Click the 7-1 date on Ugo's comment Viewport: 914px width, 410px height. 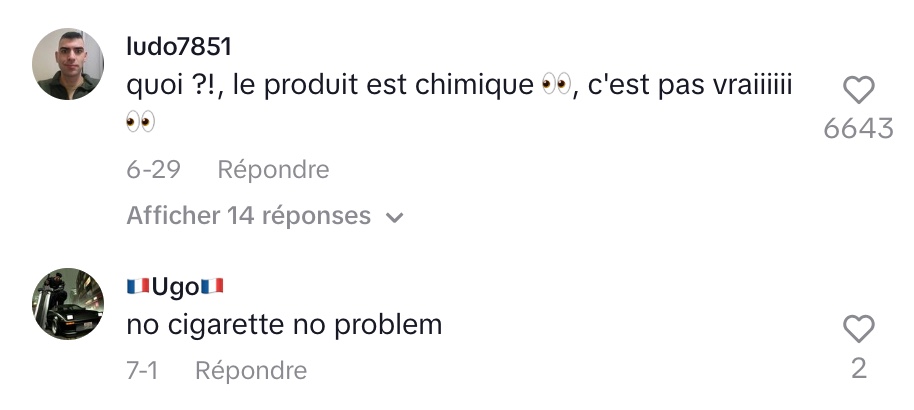pyautogui.click(x=142, y=370)
